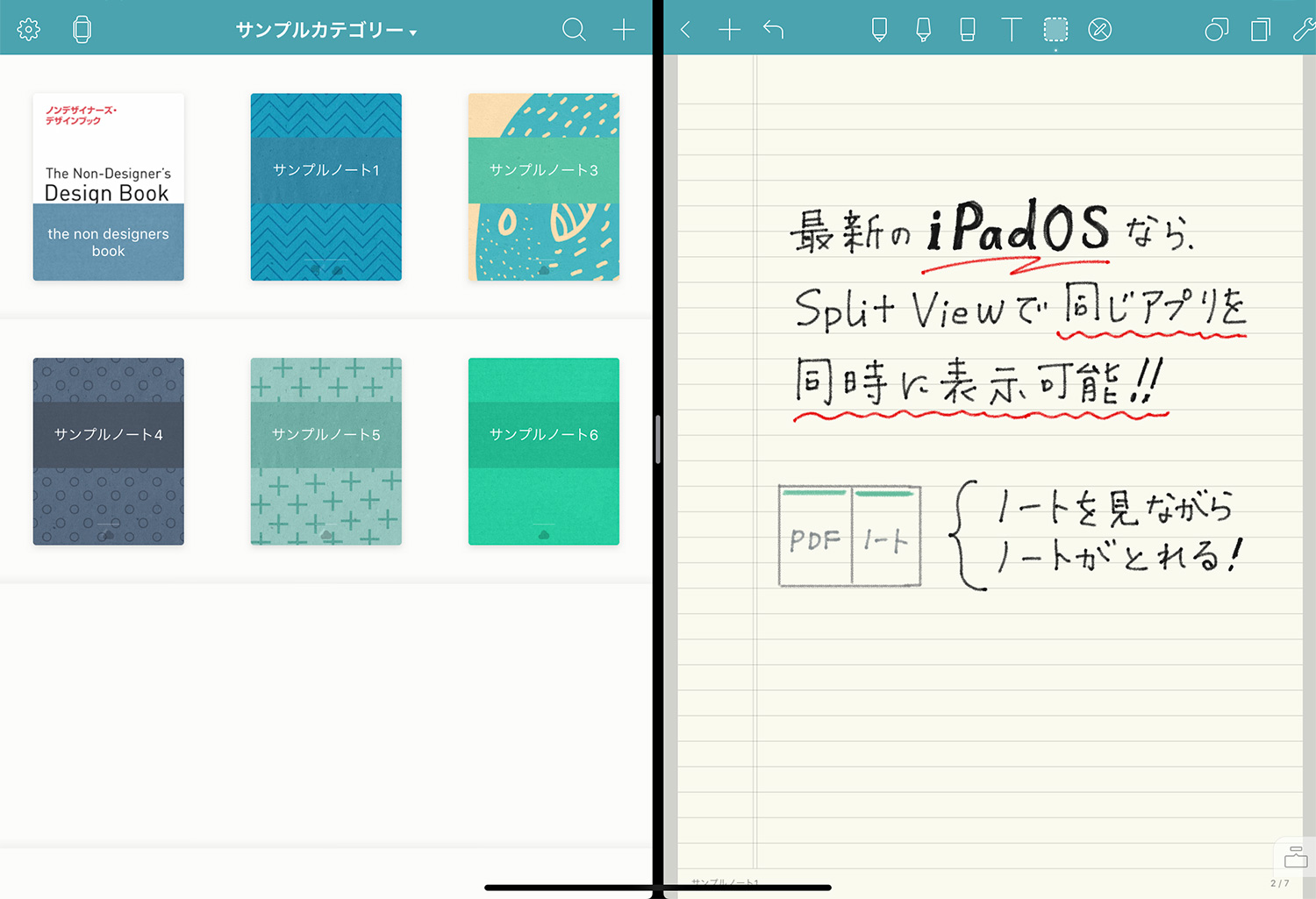Tap the page indicator 2/7
This screenshot has height=899, width=1316.
pyautogui.click(x=1280, y=883)
